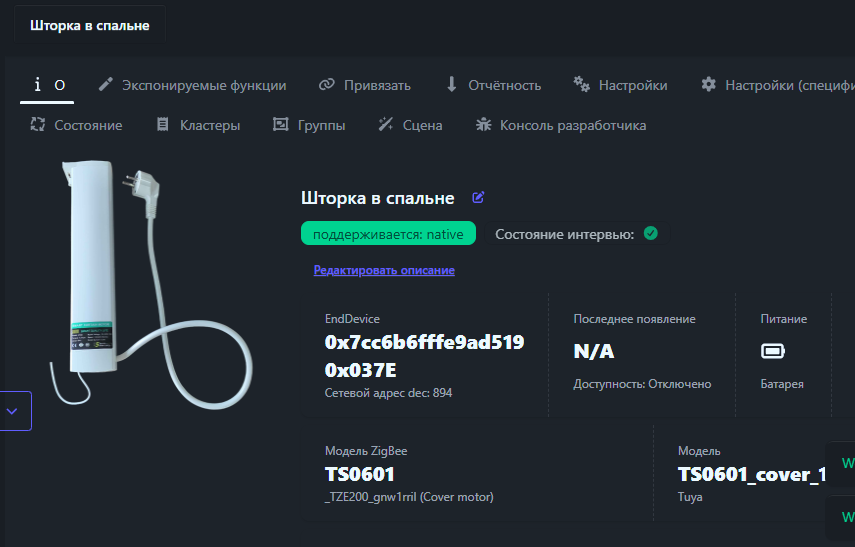
Task: Click the list icon beside Кластеры
Action: click(162, 124)
